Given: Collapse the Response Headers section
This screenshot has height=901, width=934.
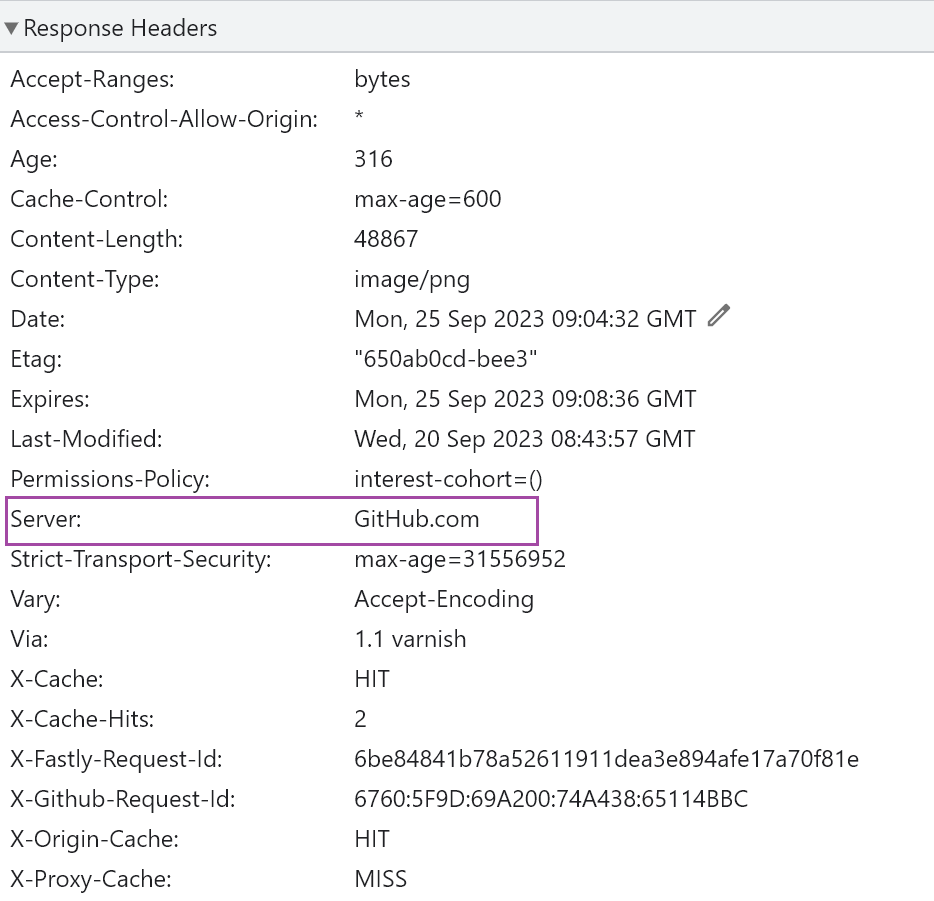Looking at the screenshot, I should (x=12, y=29).
